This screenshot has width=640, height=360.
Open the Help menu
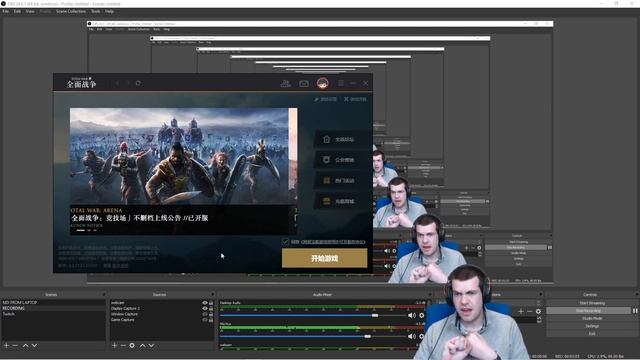pyautogui.click(x=109, y=11)
